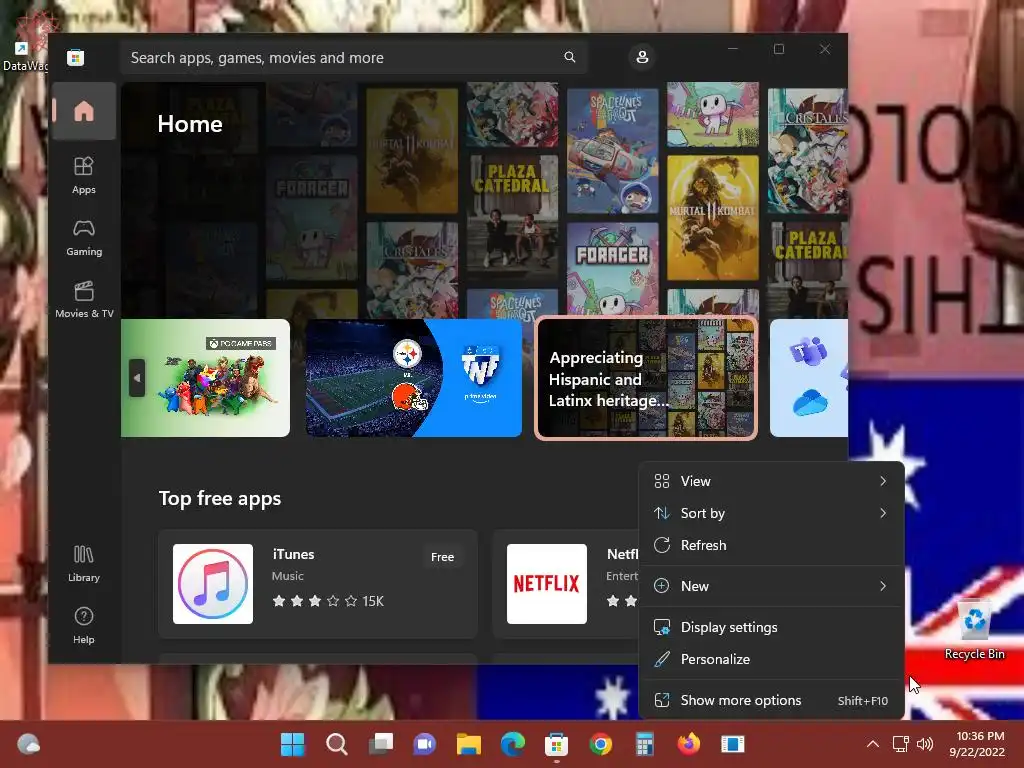The width and height of the screenshot is (1024, 768).
Task: Expand the Sort by chevron arrow
Action: (x=883, y=513)
